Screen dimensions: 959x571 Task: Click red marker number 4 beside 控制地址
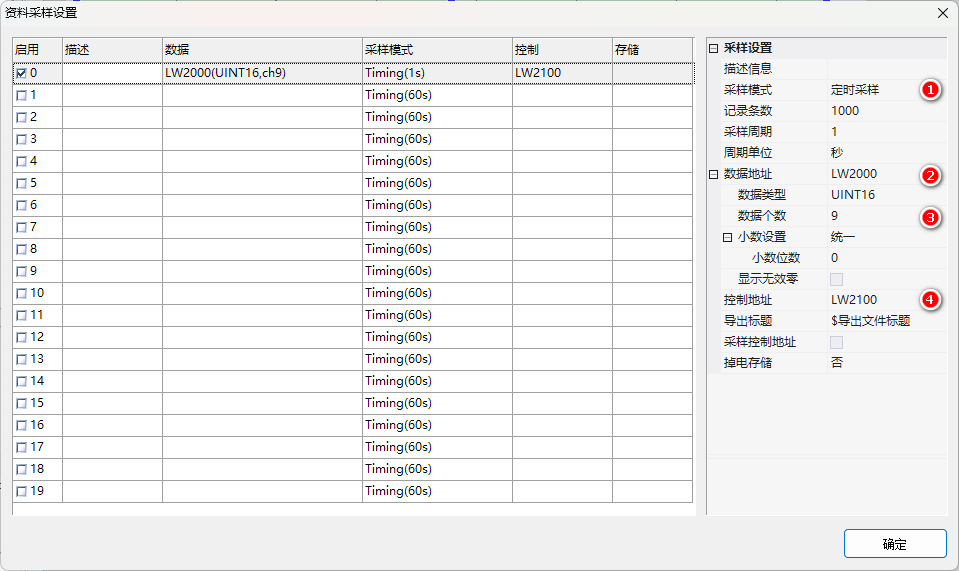tap(929, 299)
